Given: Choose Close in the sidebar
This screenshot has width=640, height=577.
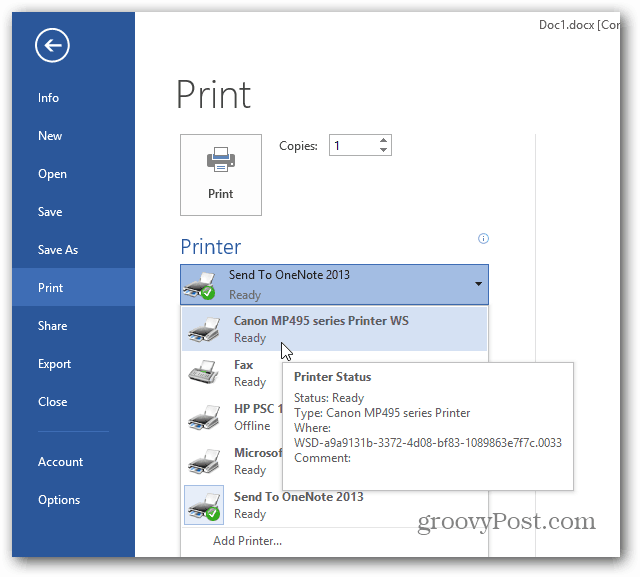Looking at the screenshot, I should tap(73, 402).
